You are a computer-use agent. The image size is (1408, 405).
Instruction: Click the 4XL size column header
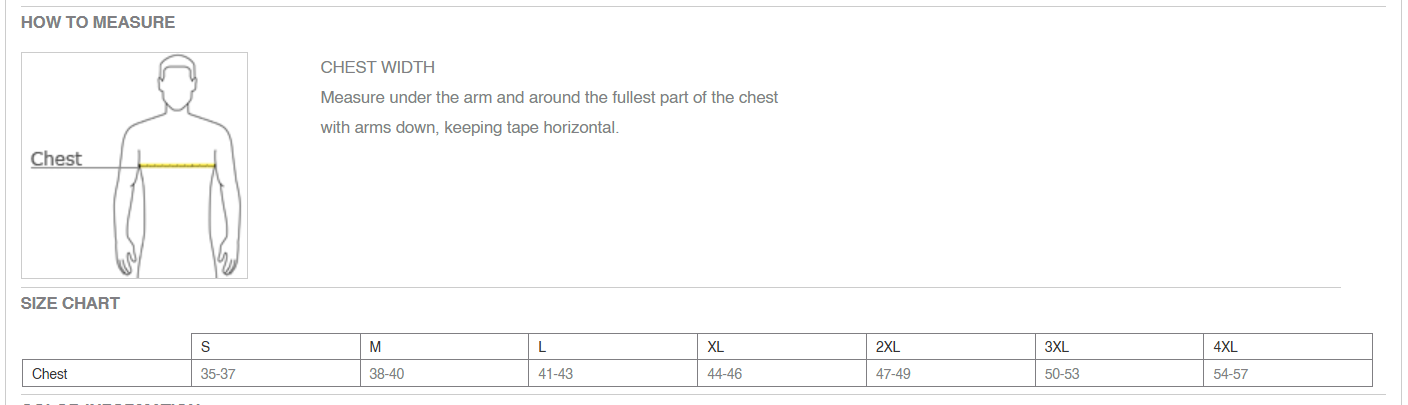(1288, 347)
